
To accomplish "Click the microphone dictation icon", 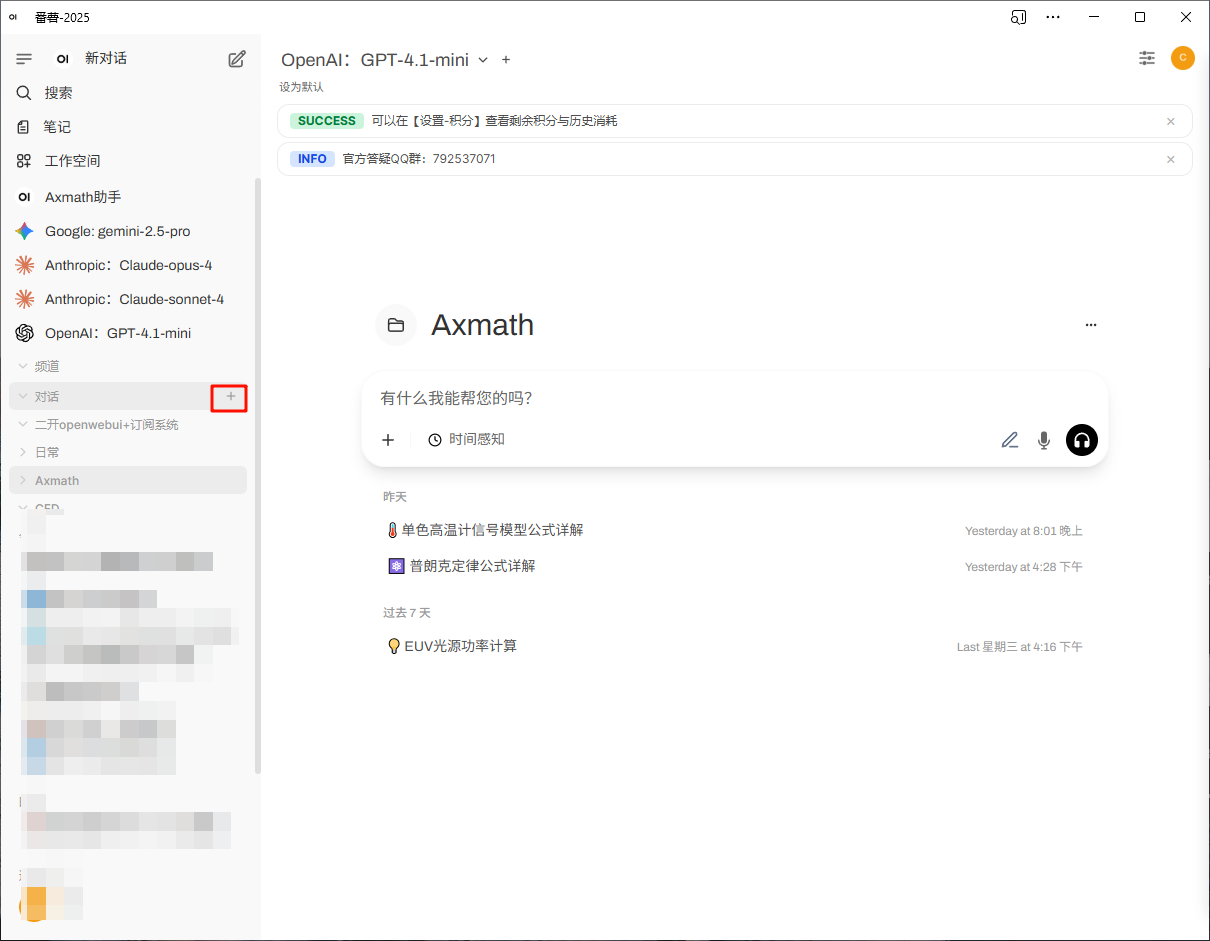I will 1044,440.
